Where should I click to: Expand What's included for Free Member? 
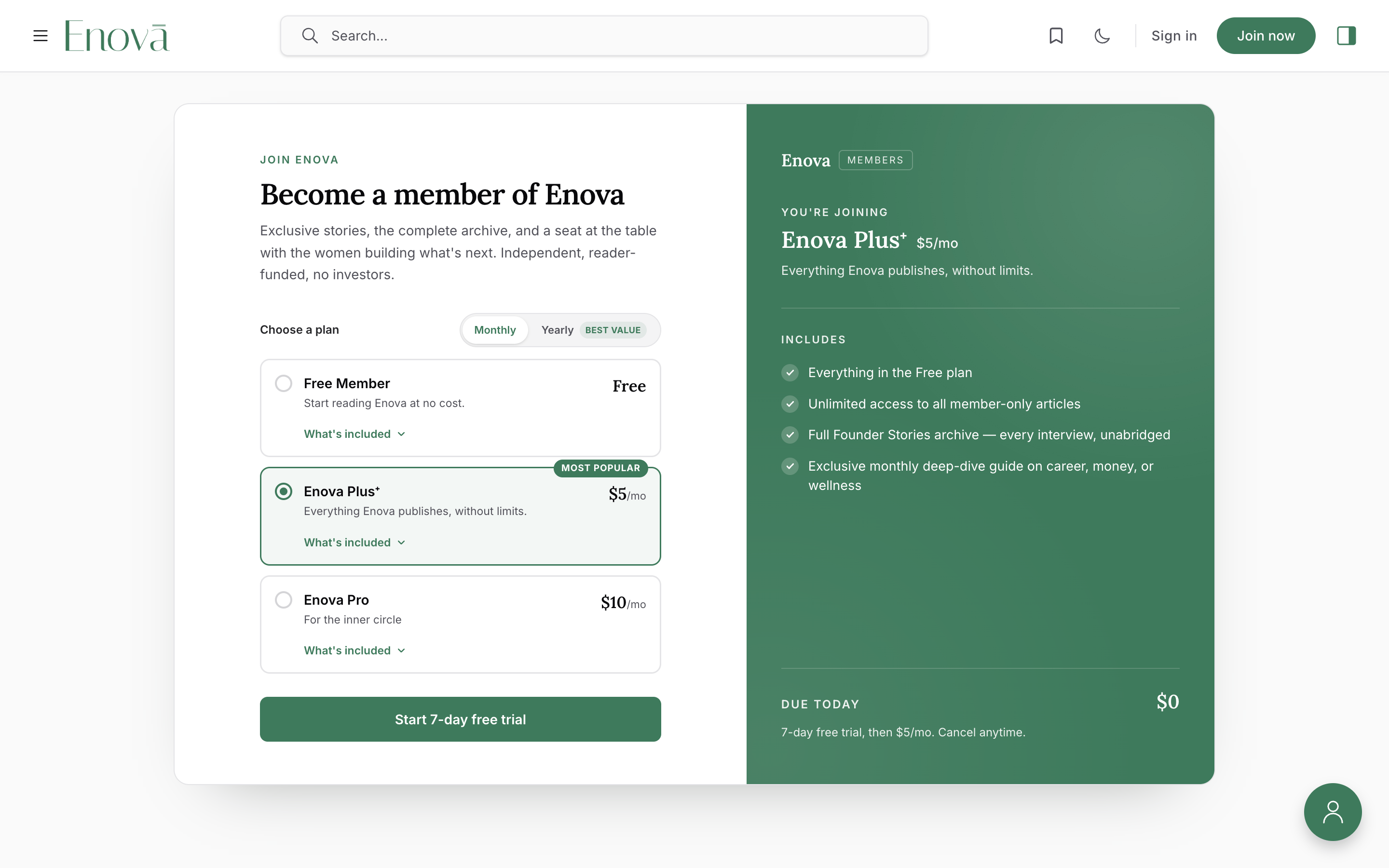click(x=354, y=434)
